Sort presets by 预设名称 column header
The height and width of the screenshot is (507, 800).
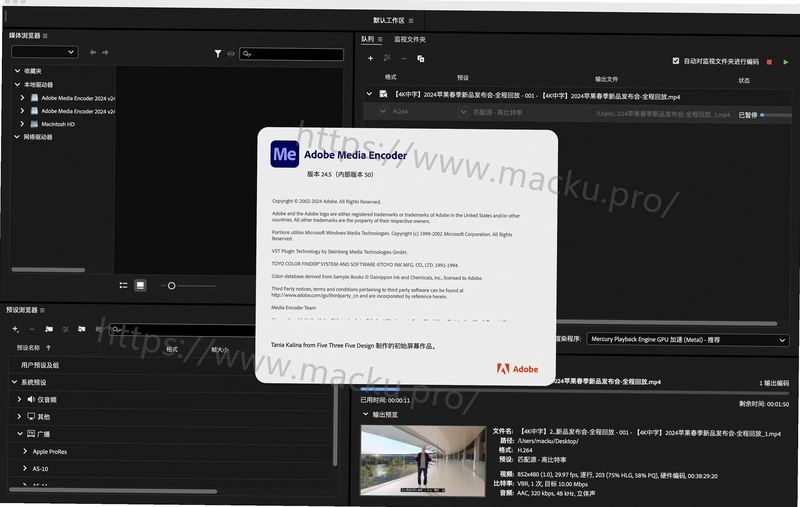28,348
